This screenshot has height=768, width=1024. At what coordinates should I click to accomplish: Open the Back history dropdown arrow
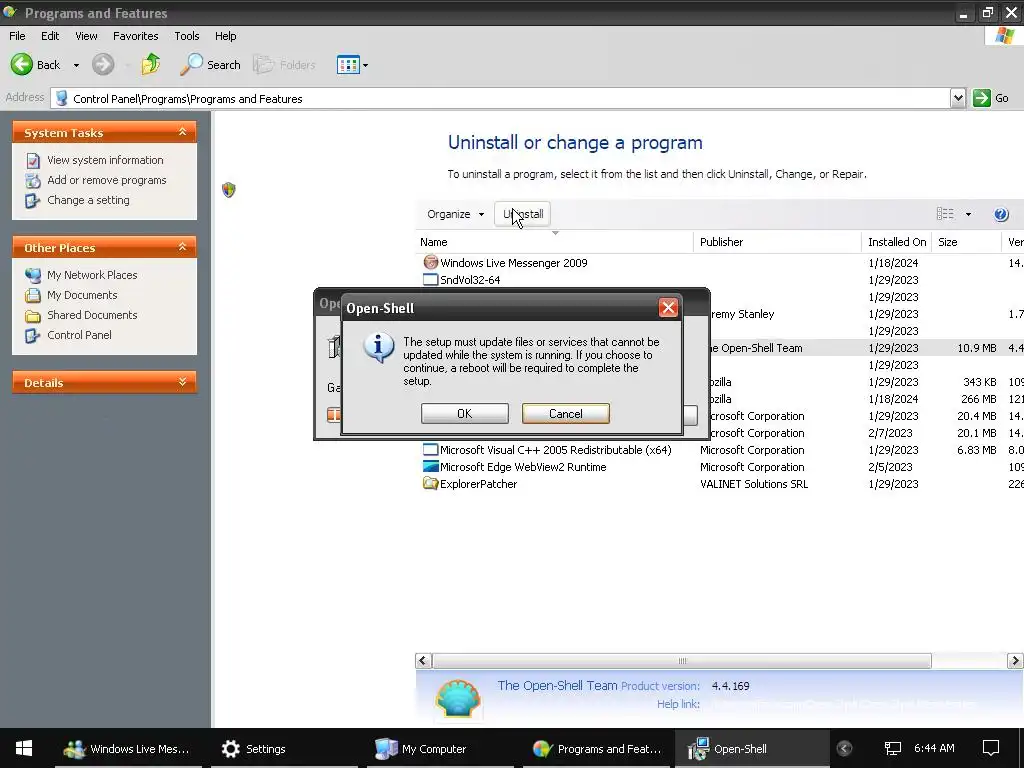[76, 65]
